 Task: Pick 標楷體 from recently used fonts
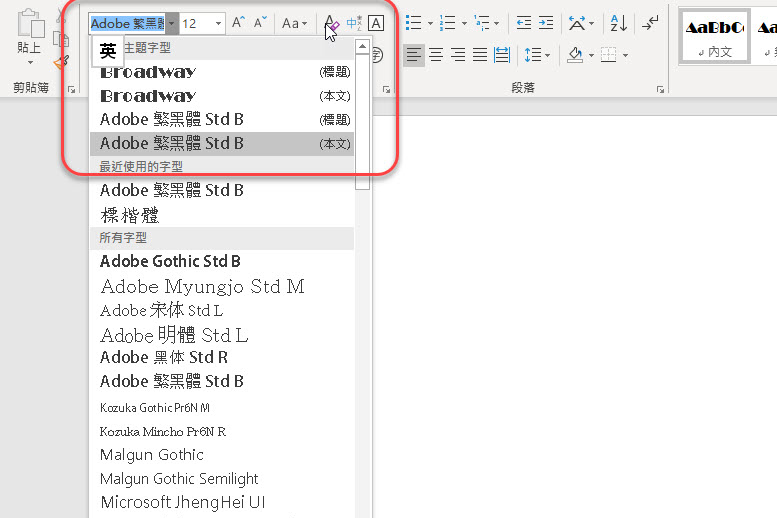(x=222, y=215)
